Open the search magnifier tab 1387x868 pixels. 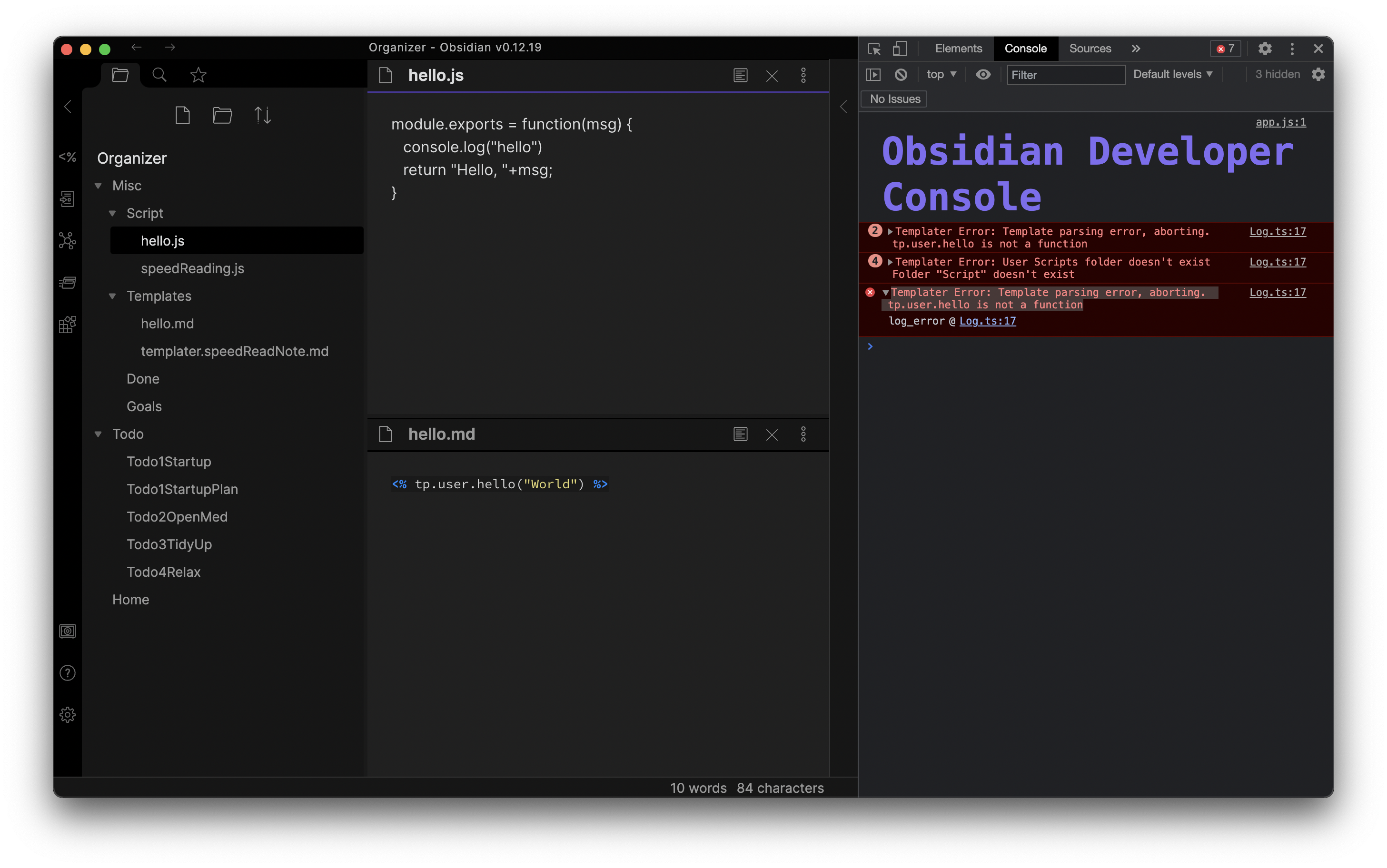159,75
